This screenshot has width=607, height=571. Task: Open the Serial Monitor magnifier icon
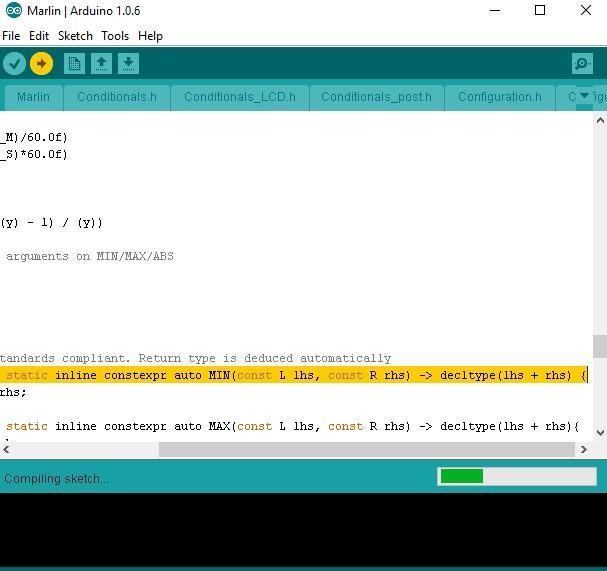click(582, 64)
